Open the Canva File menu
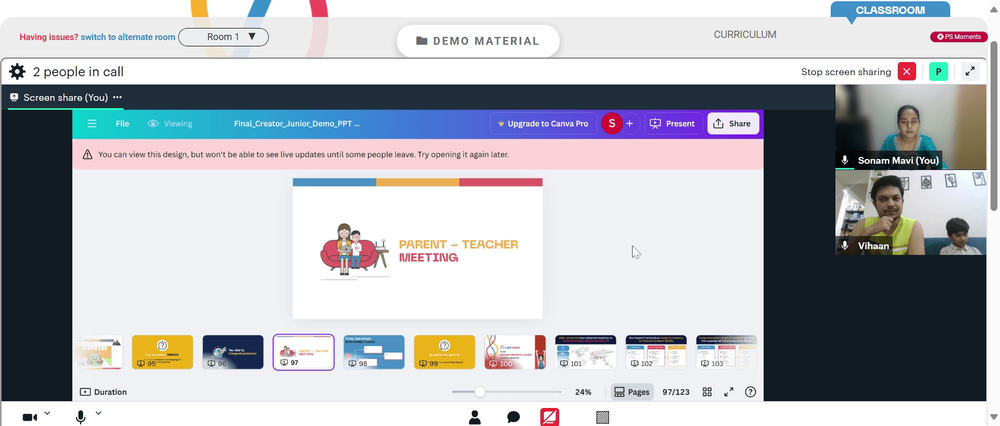The image size is (1000, 426). click(x=122, y=124)
